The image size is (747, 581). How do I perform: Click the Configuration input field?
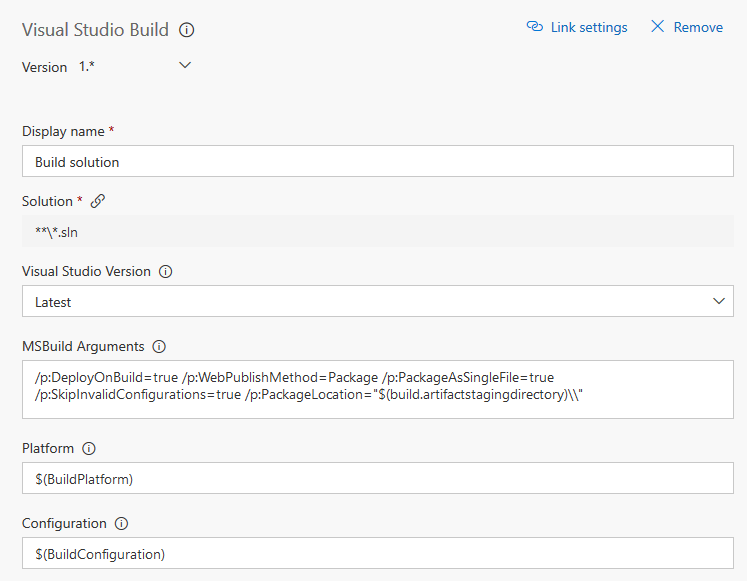pyautogui.click(x=377, y=553)
